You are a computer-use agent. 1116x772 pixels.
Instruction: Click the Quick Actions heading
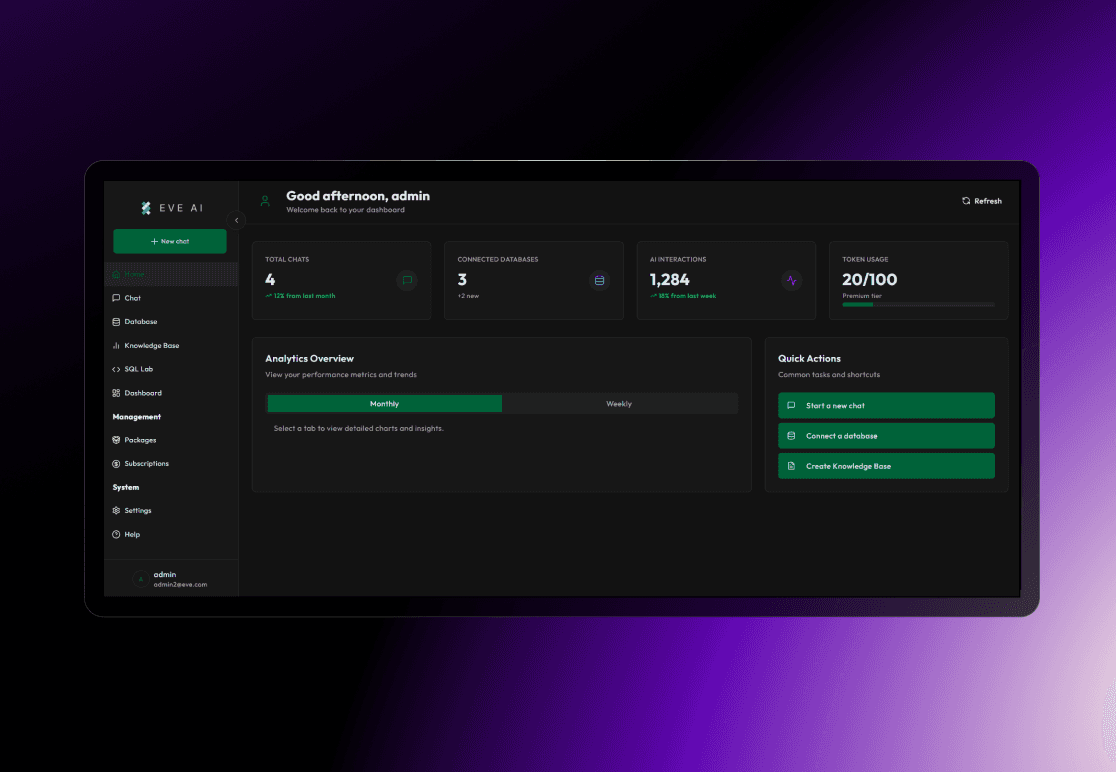coord(809,359)
